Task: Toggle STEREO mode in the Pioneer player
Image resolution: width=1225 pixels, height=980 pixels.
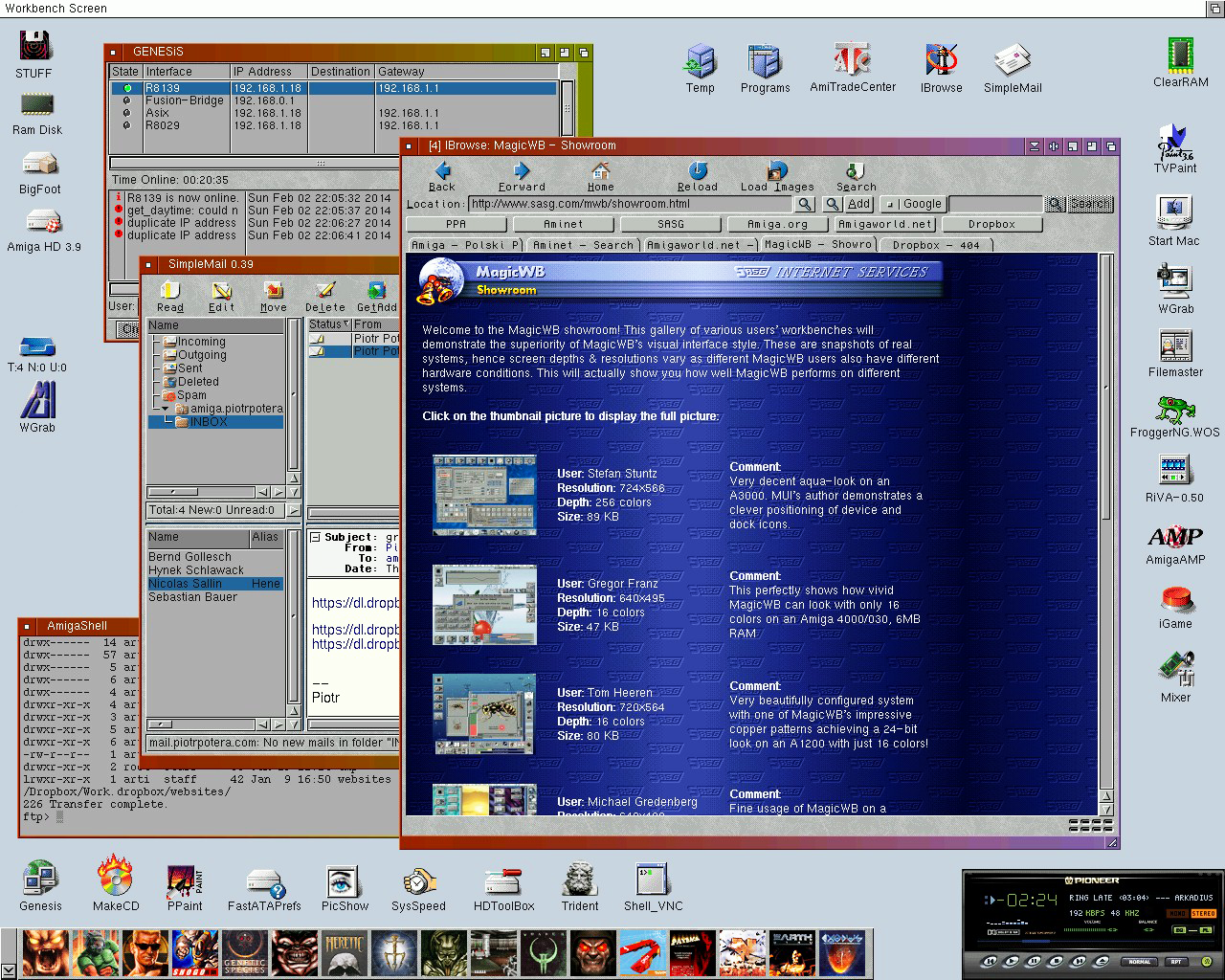Action: click(x=1204, y=913)
